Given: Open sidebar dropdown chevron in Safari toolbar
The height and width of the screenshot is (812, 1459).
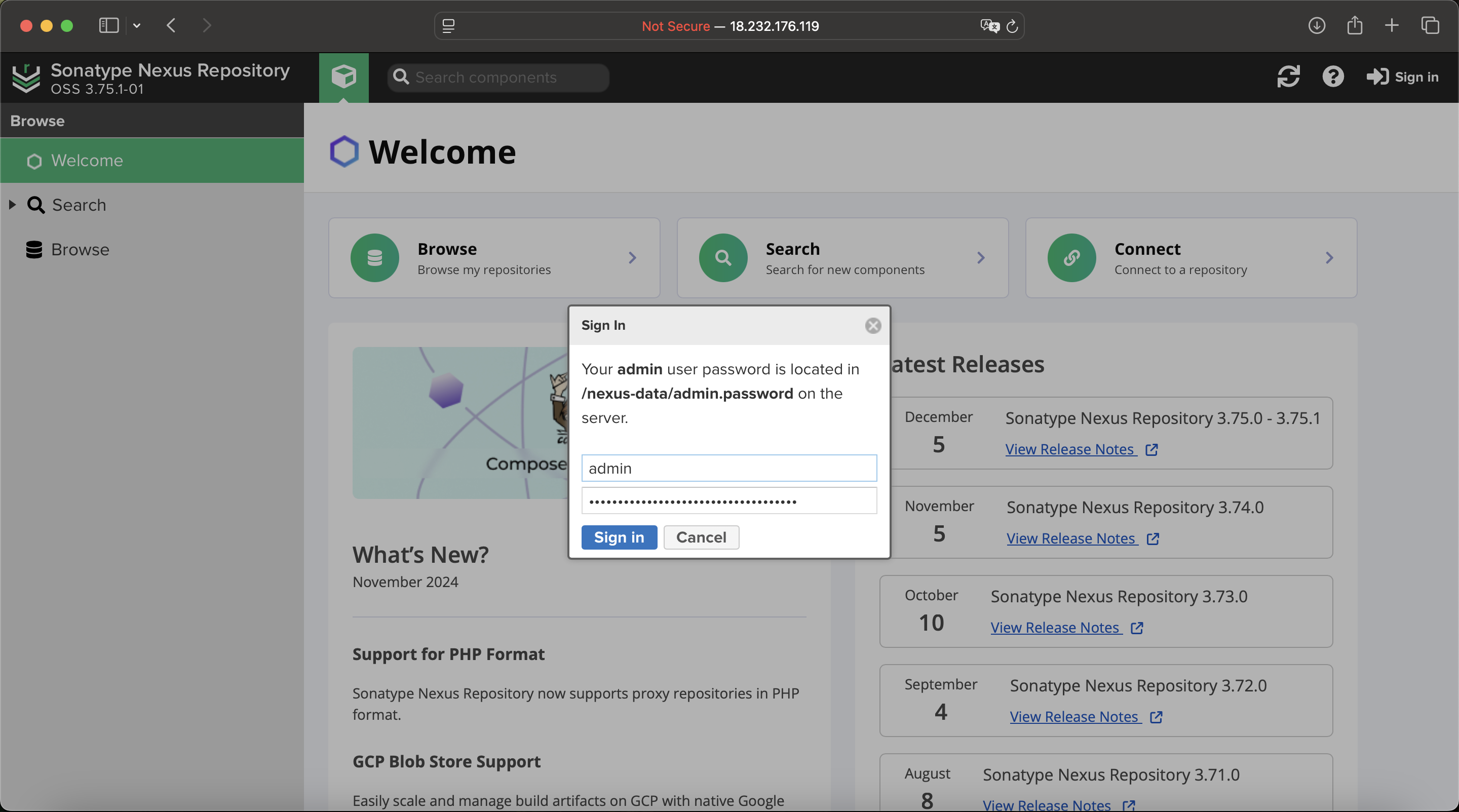Looking at the screenshot, I should (136, 25).
